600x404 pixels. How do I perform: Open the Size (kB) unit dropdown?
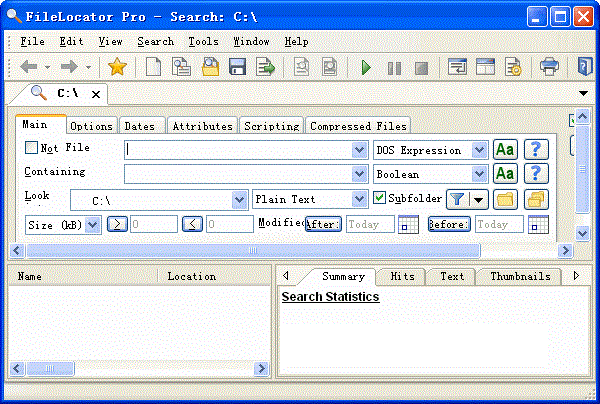(x=93, y=225)
